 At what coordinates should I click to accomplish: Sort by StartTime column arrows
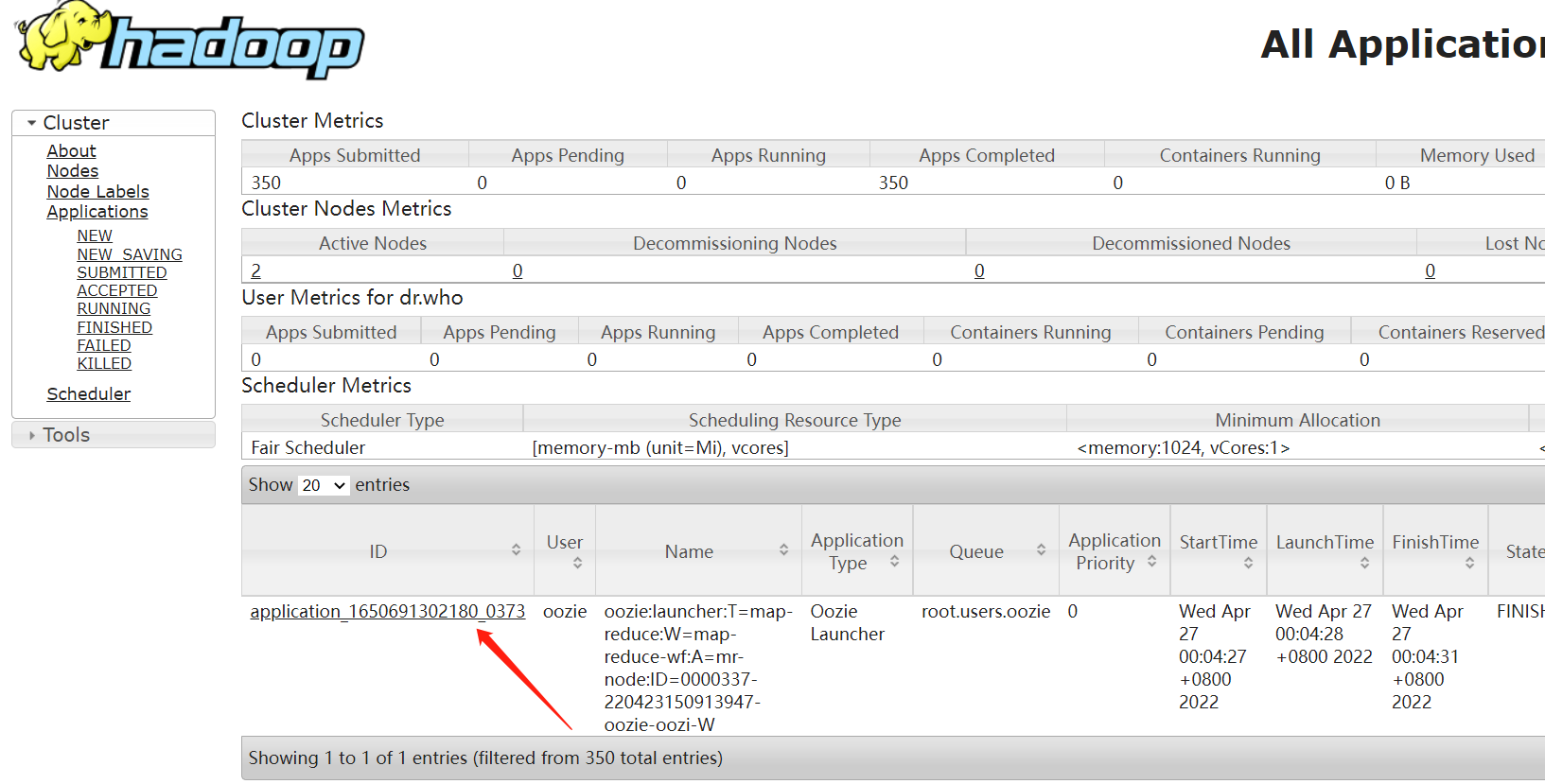1248,563
